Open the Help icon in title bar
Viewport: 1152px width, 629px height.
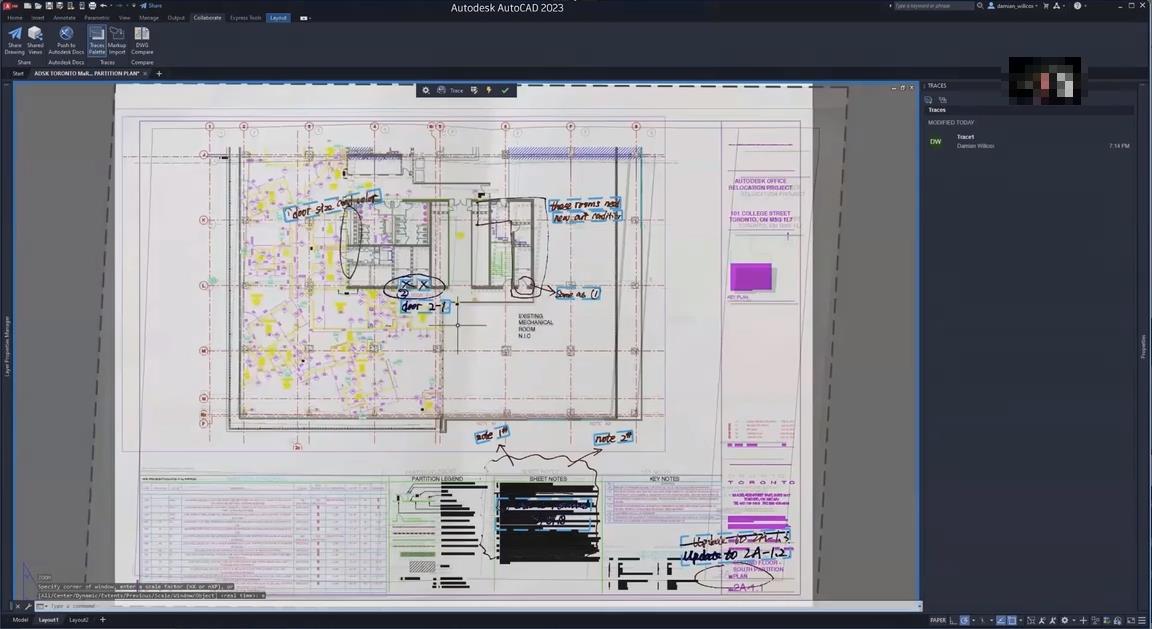(1077, 6)
